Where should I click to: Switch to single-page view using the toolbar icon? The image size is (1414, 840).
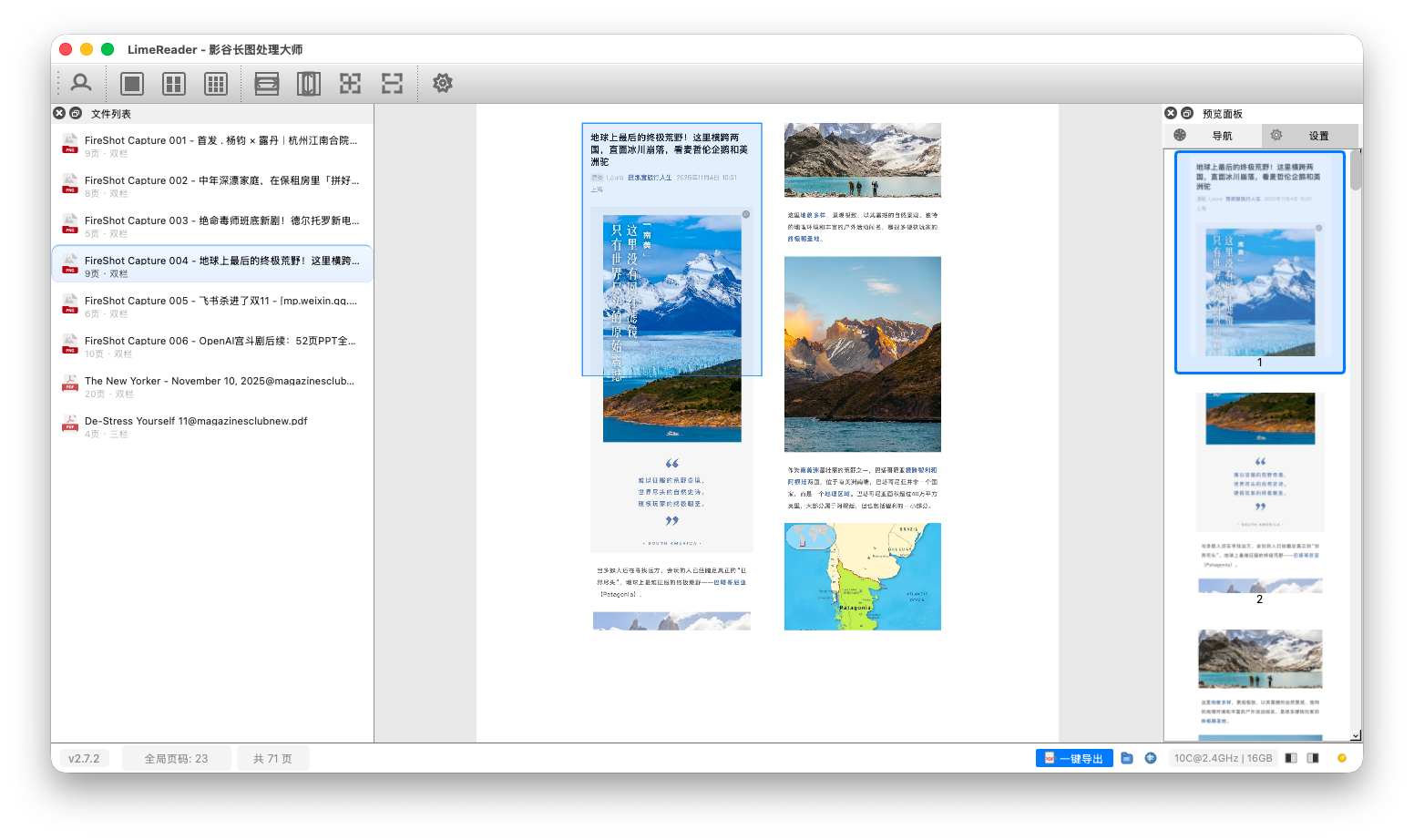point(131,83)
